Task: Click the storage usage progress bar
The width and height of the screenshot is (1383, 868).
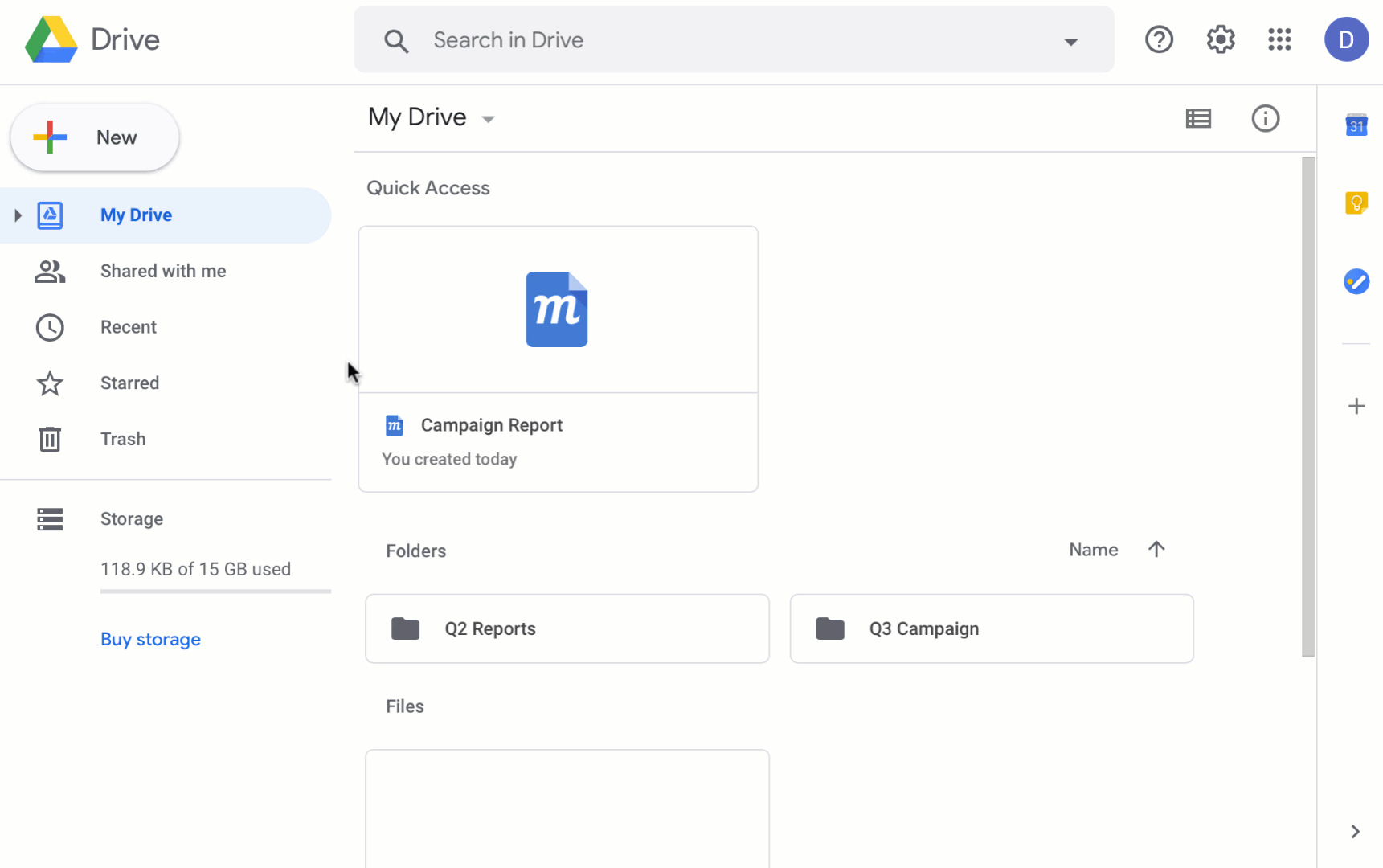Action: pos(215,592)
